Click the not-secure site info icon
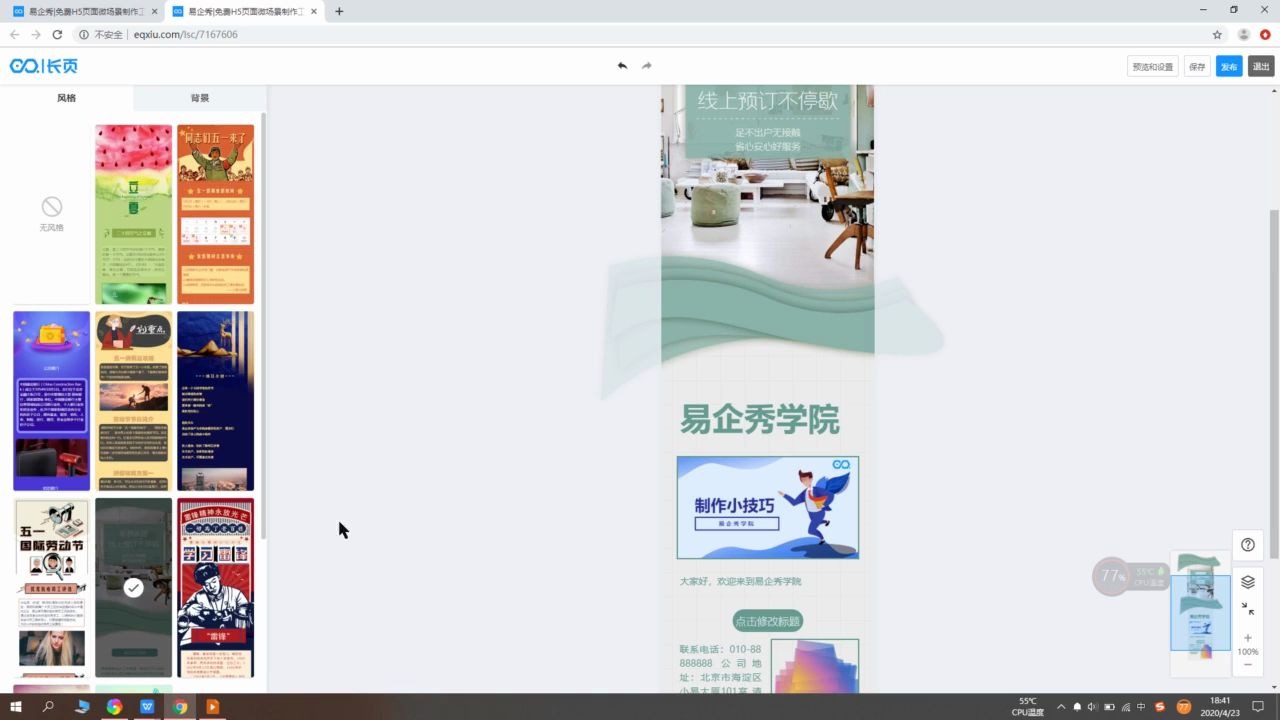Screen dimensions: 1280x720 [83, 34]
